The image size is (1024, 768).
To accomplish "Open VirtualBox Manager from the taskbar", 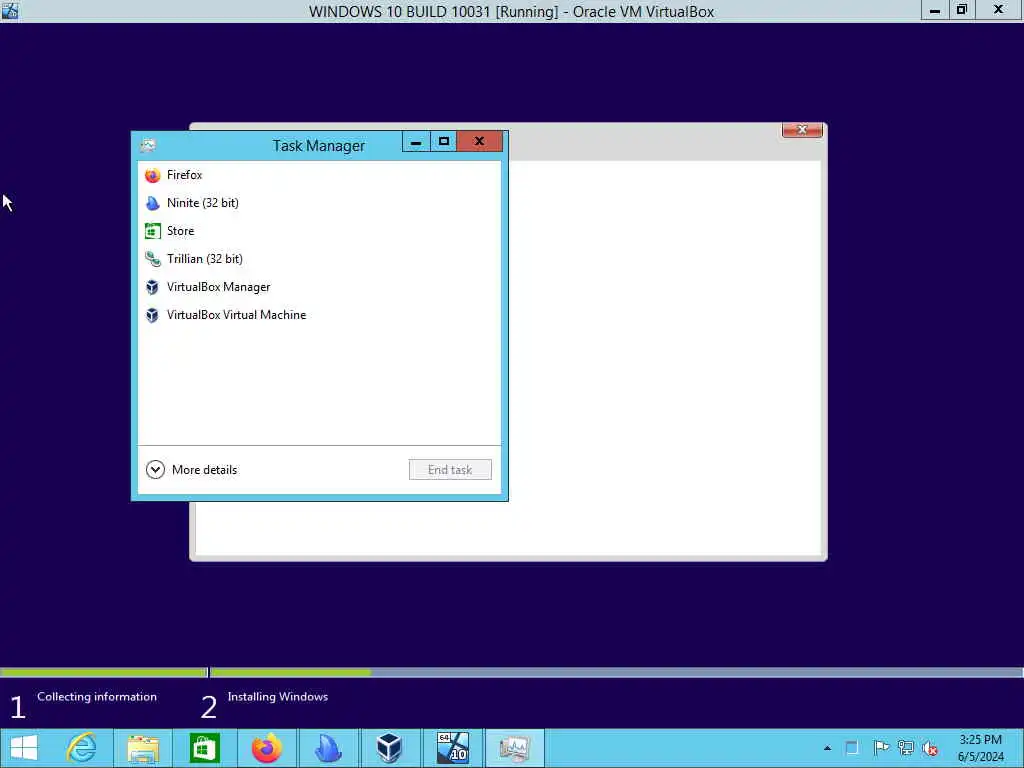I will coord(389,748).
